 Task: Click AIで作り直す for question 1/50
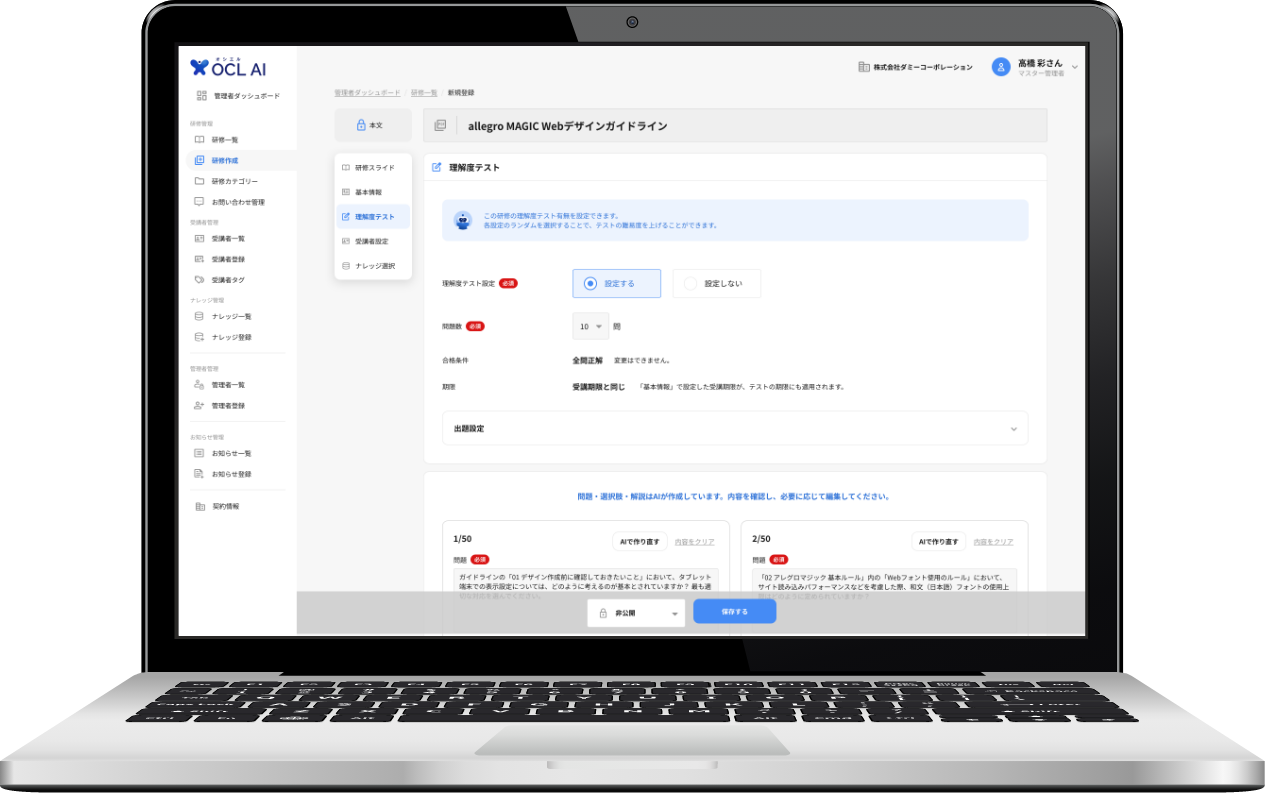(x=638, y=542)
